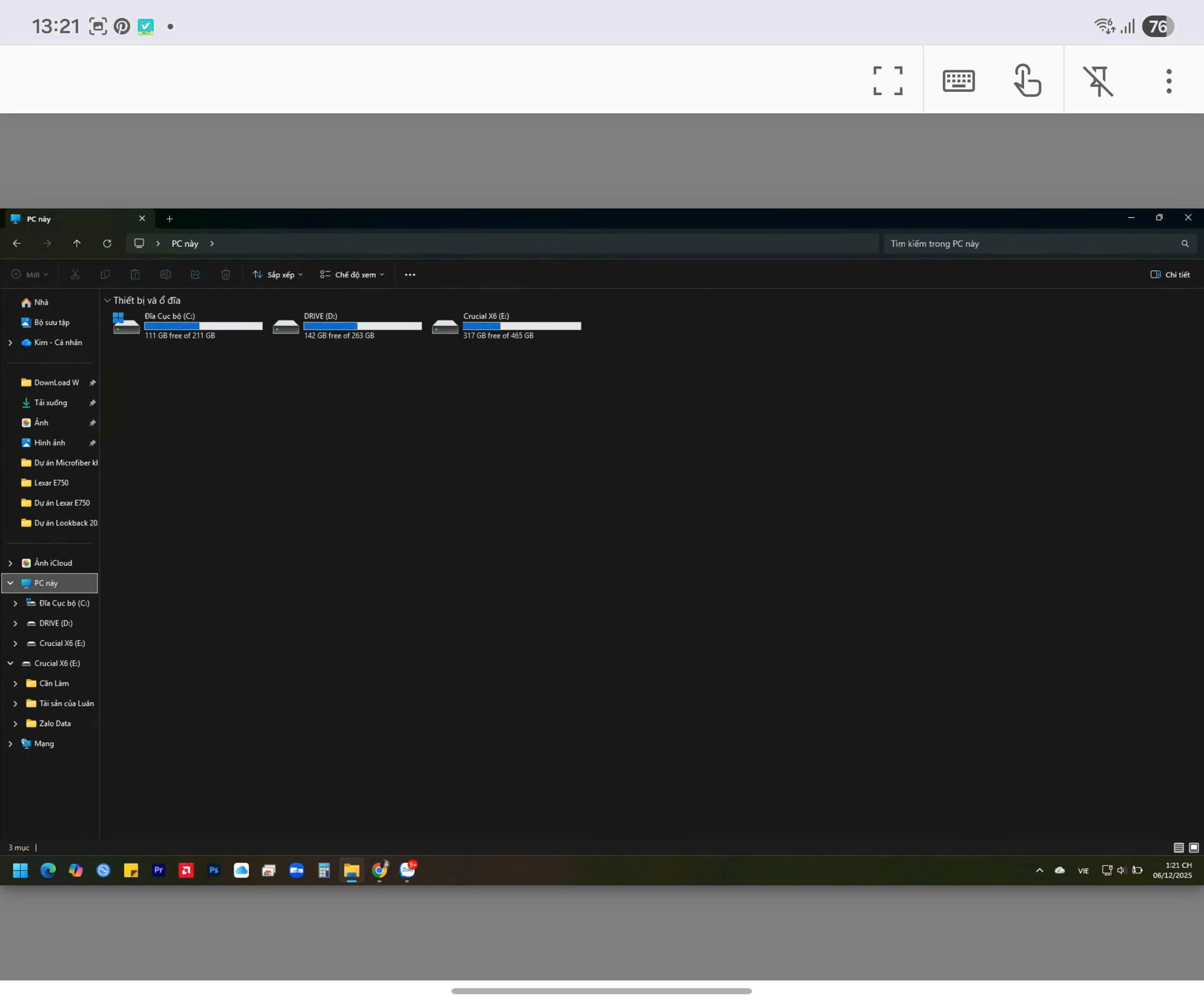Viewport: 1204px width, 1002px height.
Task: Select the touch gesture mode icon
Action: click(x=1028, y=81)
